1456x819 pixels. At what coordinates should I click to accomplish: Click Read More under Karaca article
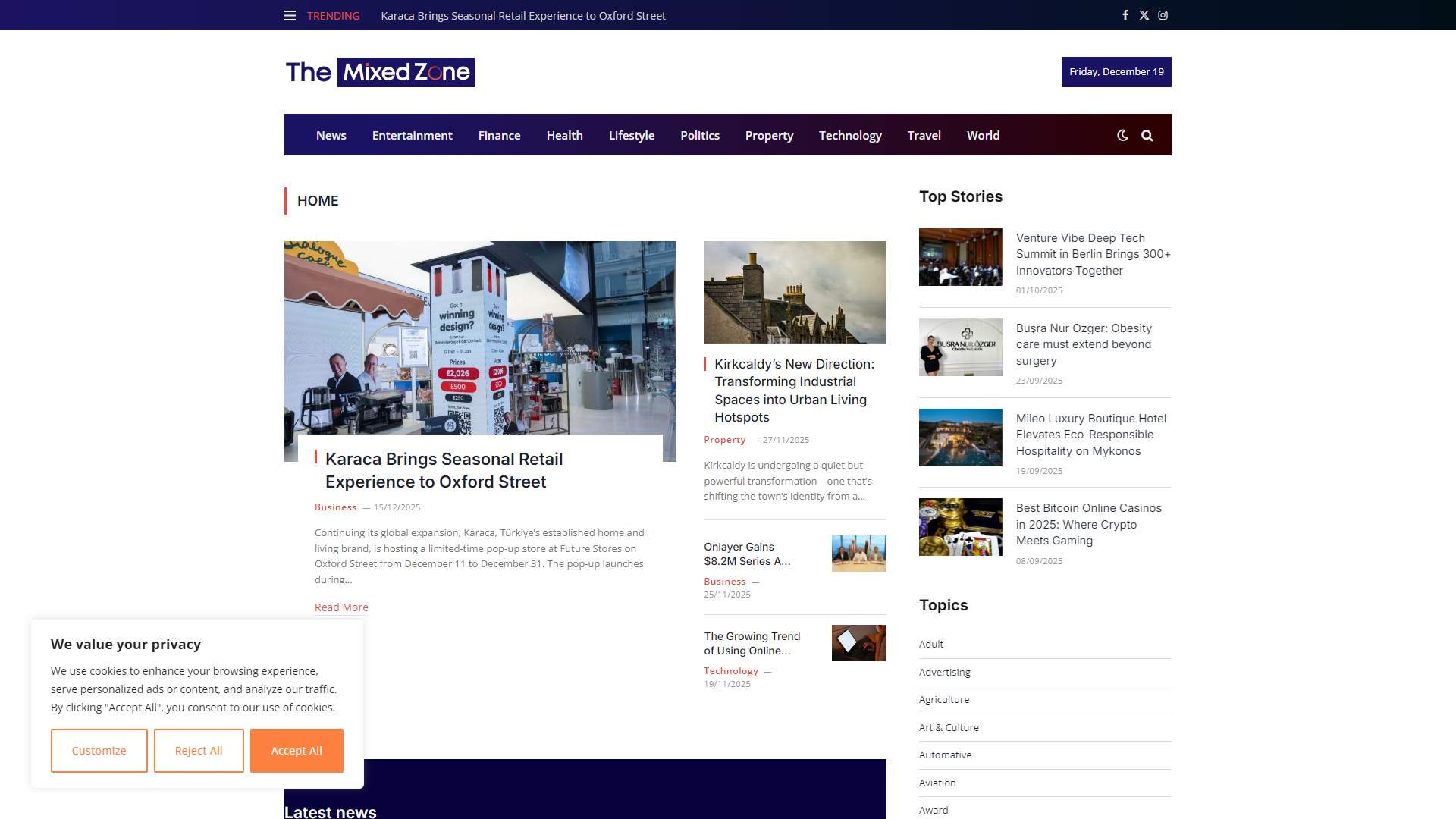click(341, 607)
